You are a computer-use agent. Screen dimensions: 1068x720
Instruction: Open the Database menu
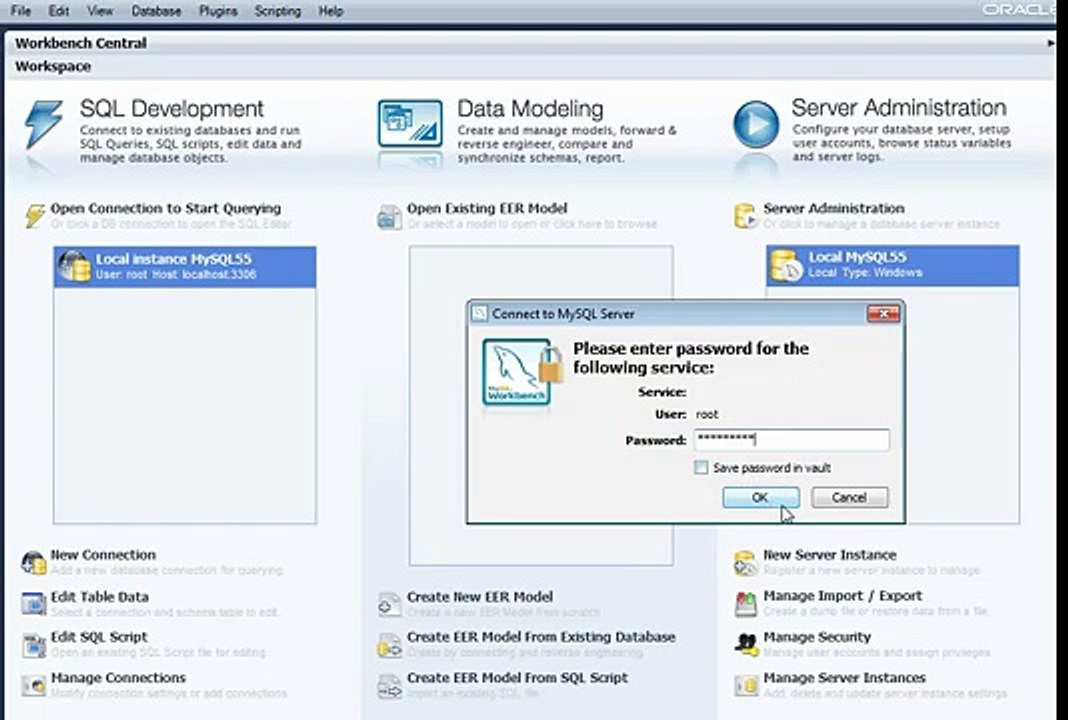[156, 11]
